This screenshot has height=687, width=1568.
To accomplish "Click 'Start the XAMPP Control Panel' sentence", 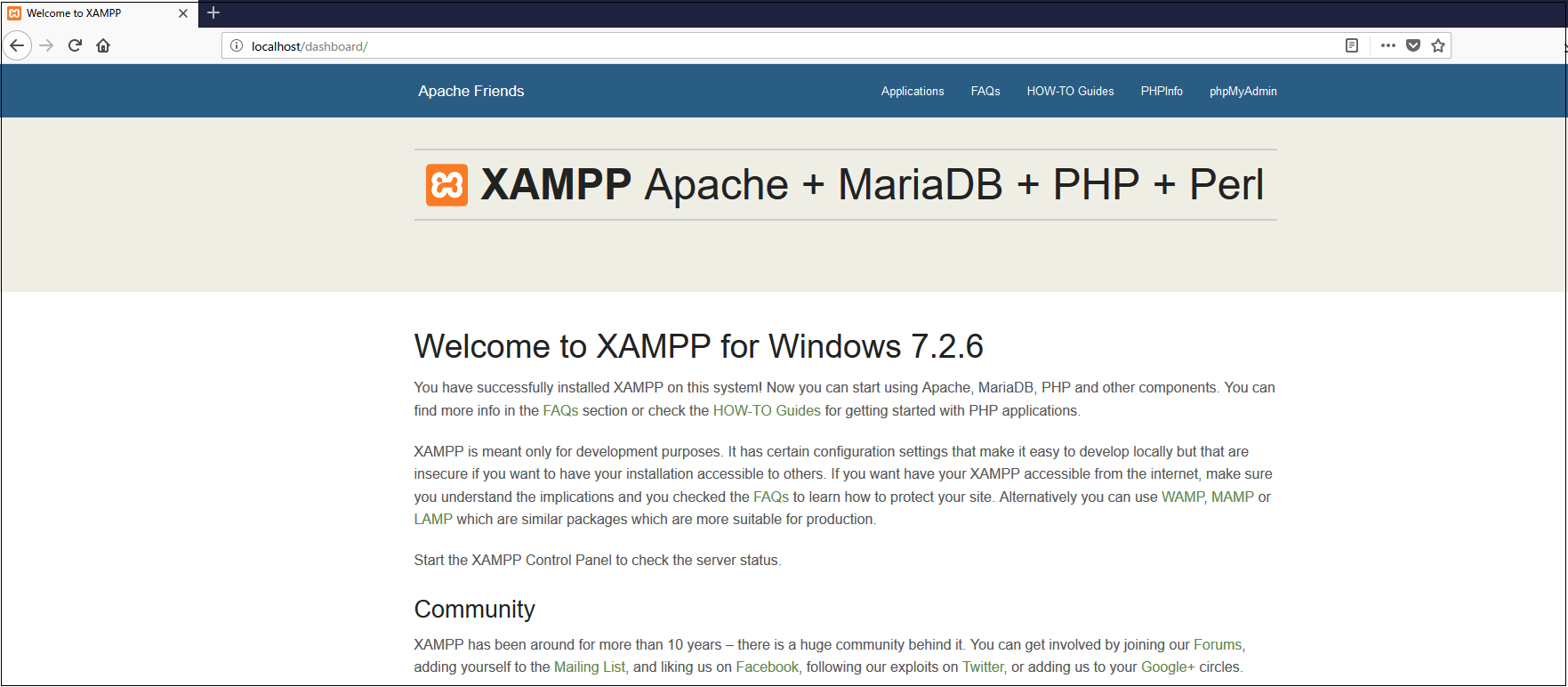I will pyautogui.click(x=597, y=560).
